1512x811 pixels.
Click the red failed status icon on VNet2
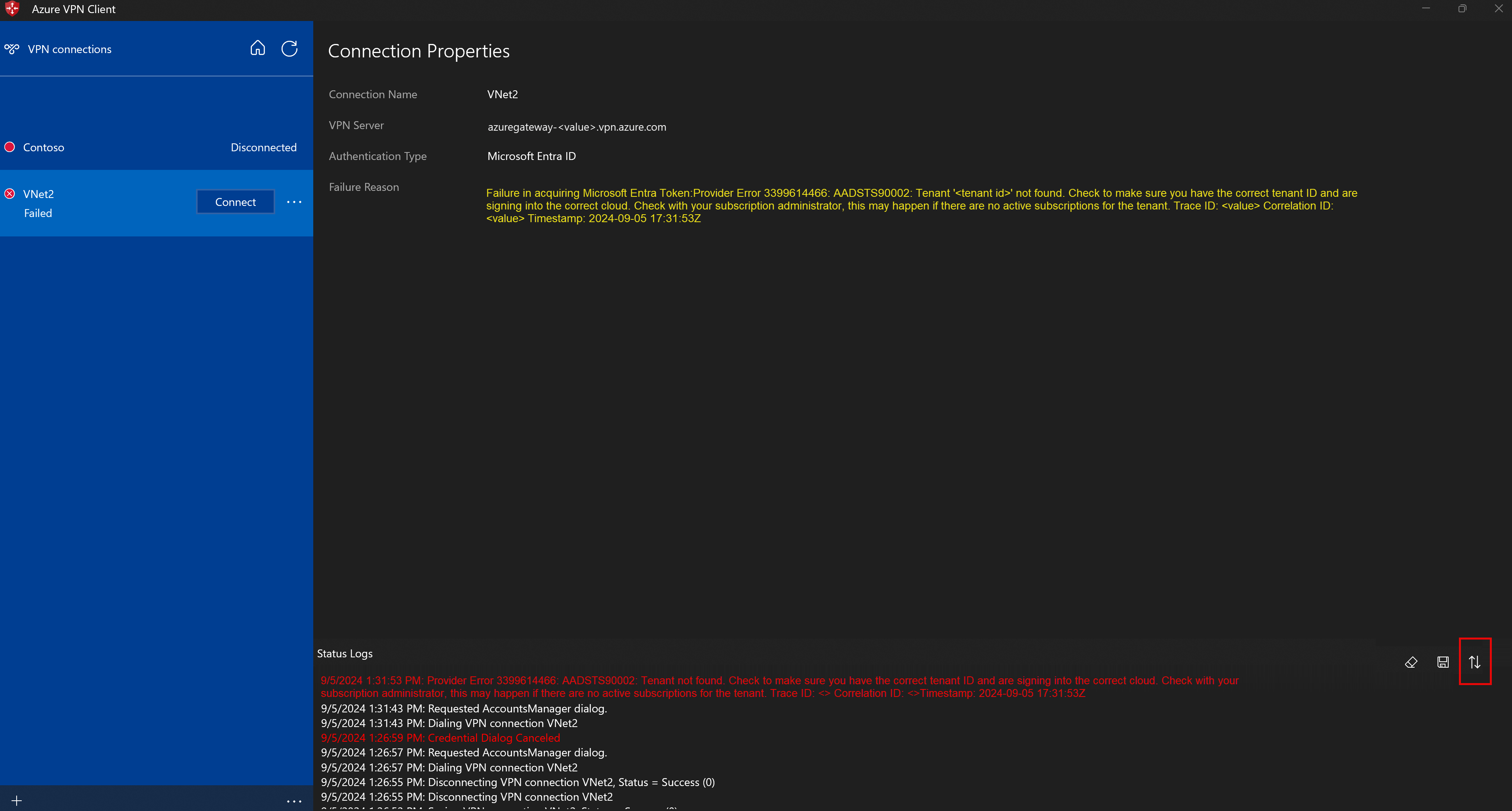(10, 194)
